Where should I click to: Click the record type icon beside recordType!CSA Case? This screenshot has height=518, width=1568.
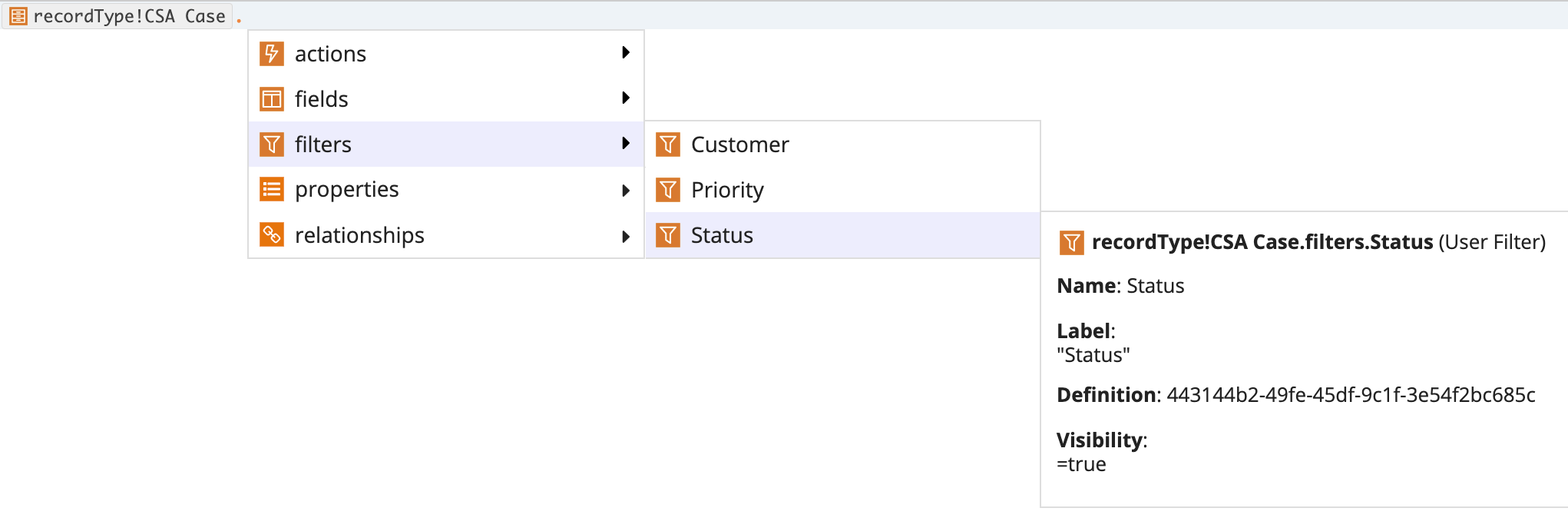(x=18, y=16)
